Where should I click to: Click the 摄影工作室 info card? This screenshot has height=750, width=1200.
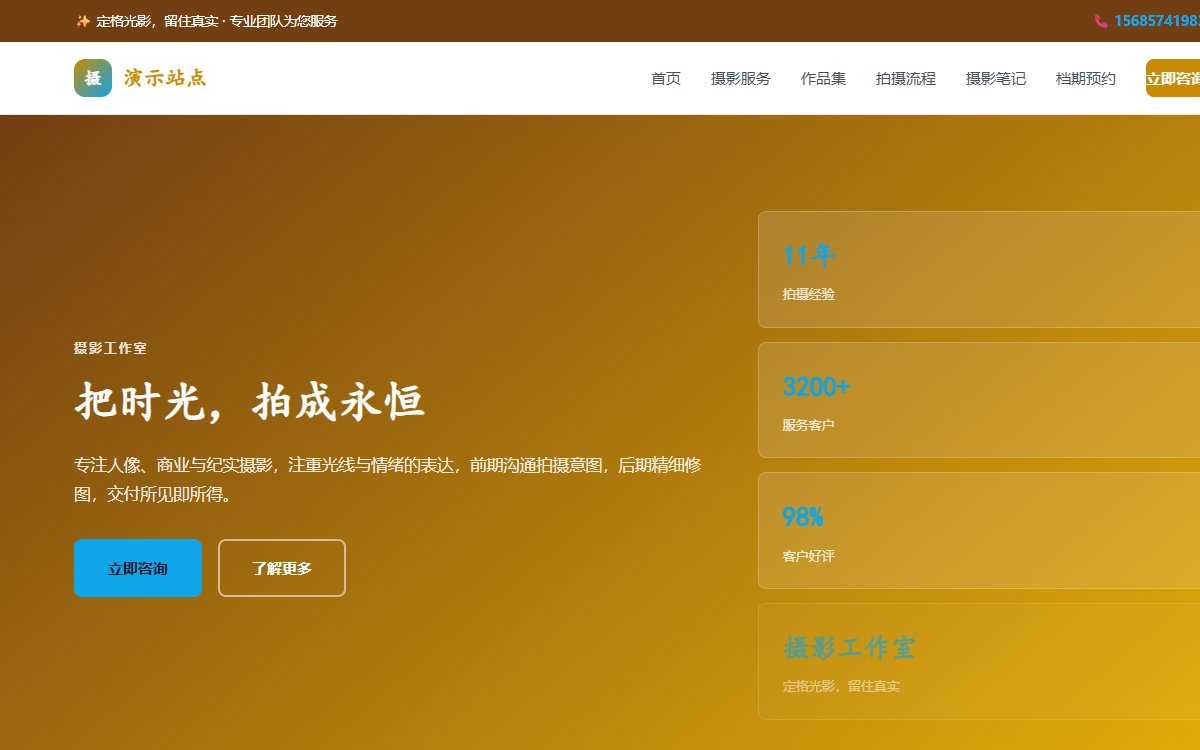click(x=979, y=661)
